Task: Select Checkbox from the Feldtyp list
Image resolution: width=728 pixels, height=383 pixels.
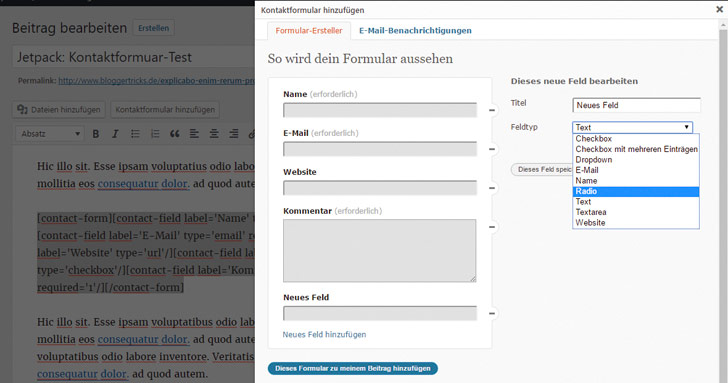Action: point(636,139)
